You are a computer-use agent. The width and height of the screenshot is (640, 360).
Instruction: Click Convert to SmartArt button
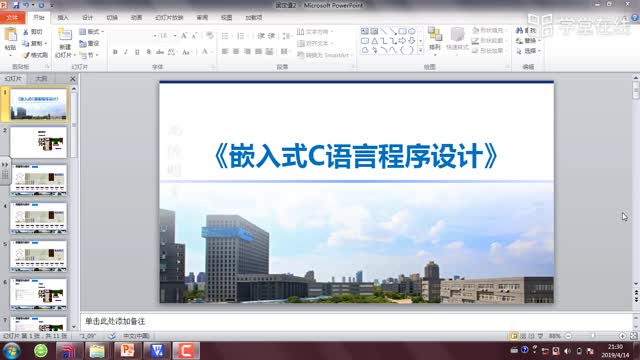tap(324, 55)
